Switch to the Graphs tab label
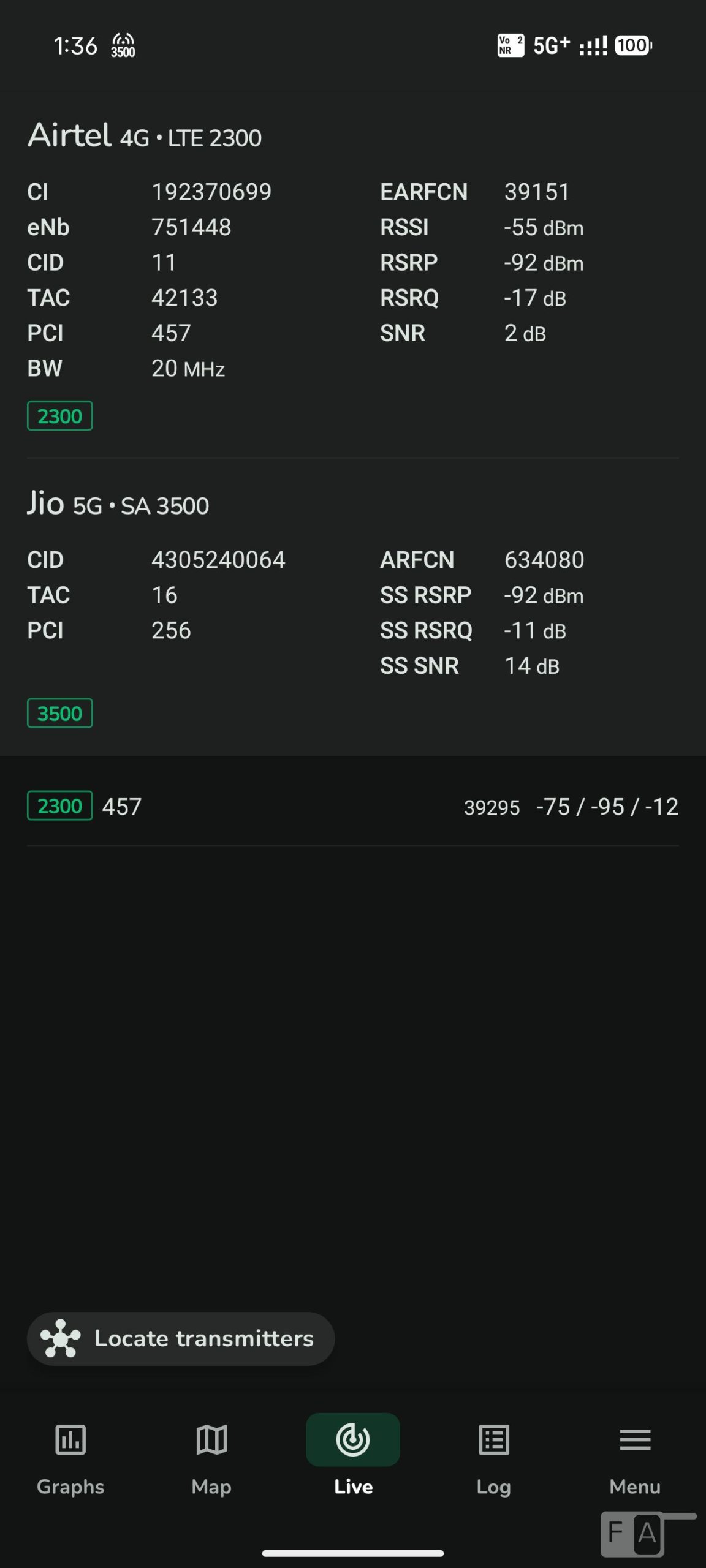 70,1487
